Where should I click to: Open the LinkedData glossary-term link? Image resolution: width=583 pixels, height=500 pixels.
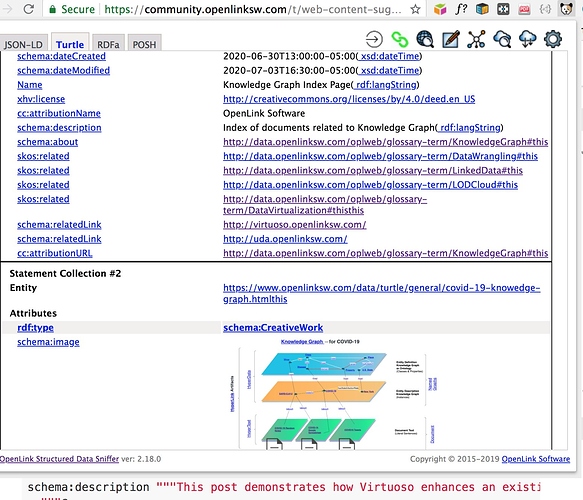coord(373,170)
